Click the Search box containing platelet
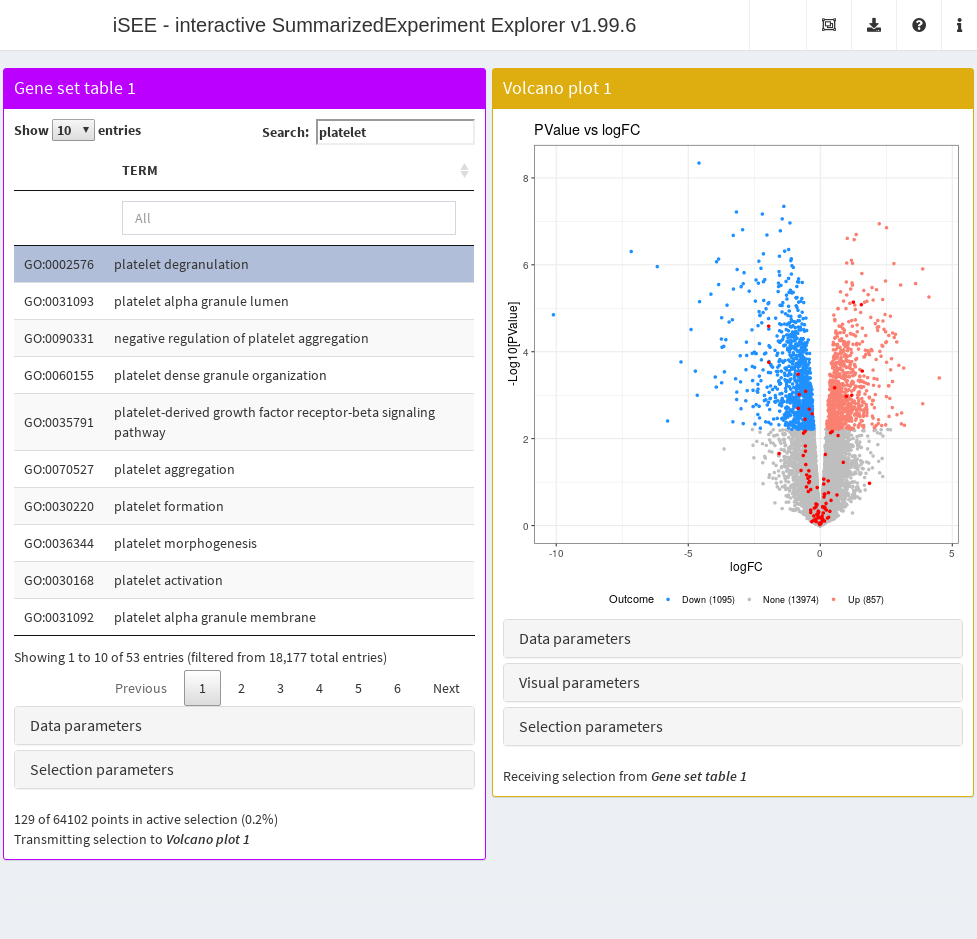977x939 pixels. pos(395,132)
